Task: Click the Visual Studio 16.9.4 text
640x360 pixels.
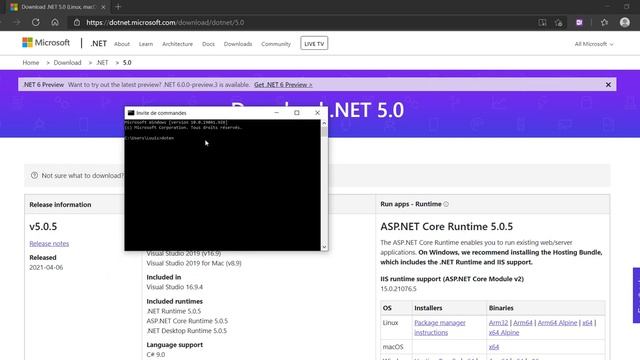Action: coord(175,287)
